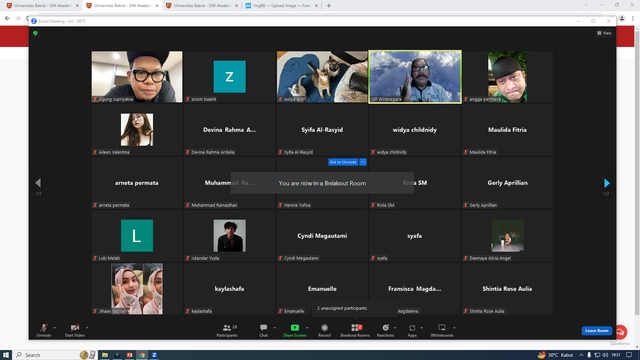Select the IGP Wiranegara video tile
This screenshot has height=360, width=640.
coord(415,77)
